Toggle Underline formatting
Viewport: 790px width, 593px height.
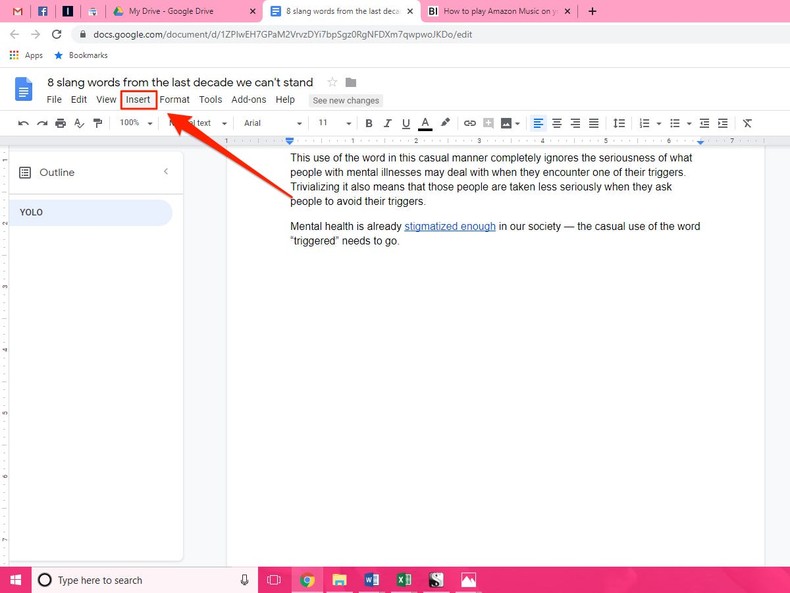(406, 123)
